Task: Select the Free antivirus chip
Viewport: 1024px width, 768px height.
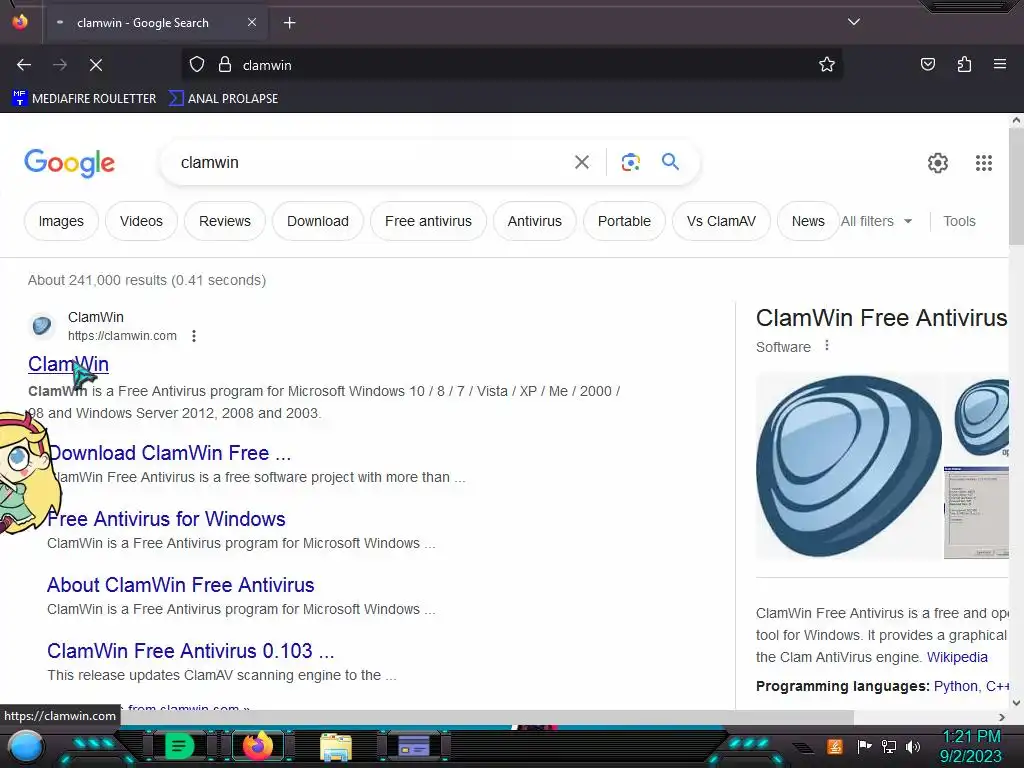Action: (428, 221)
